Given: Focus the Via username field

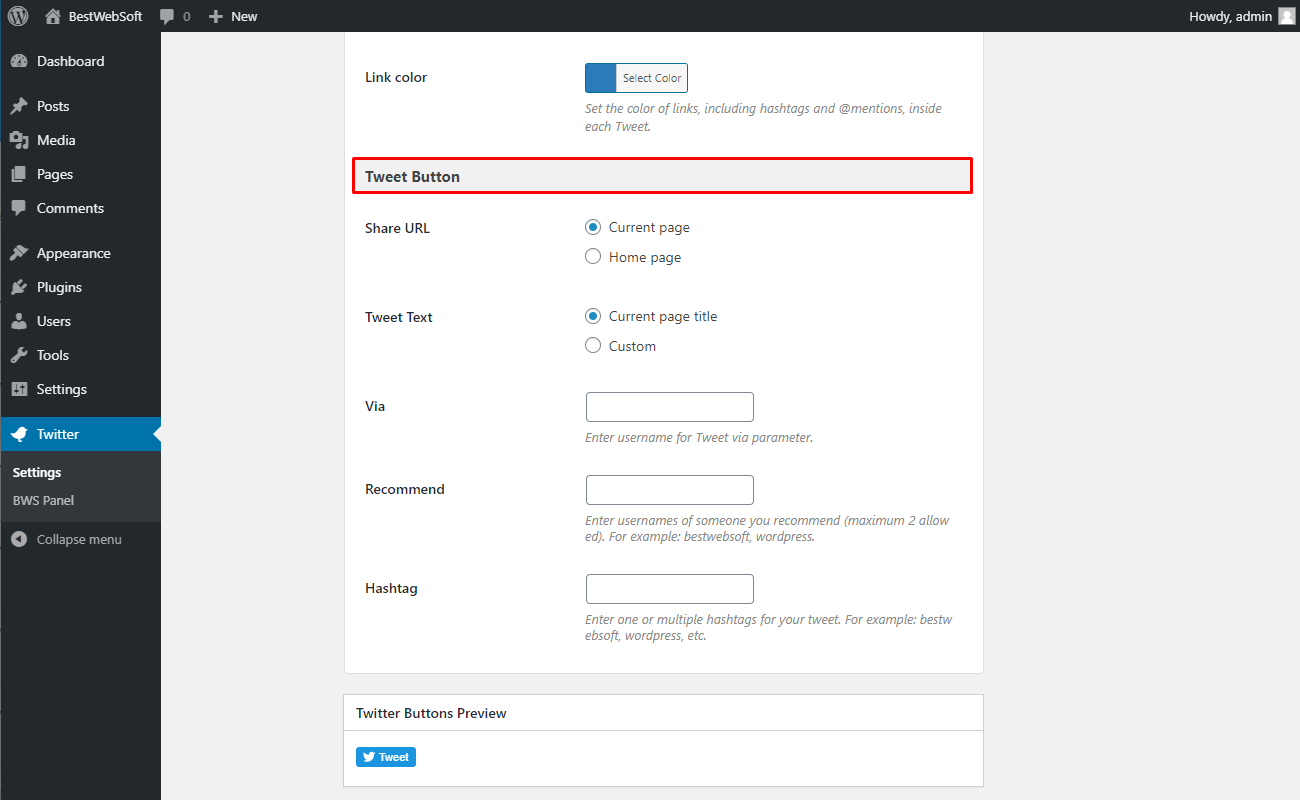Looking at the screenshot, I should [x=669, y=407].
